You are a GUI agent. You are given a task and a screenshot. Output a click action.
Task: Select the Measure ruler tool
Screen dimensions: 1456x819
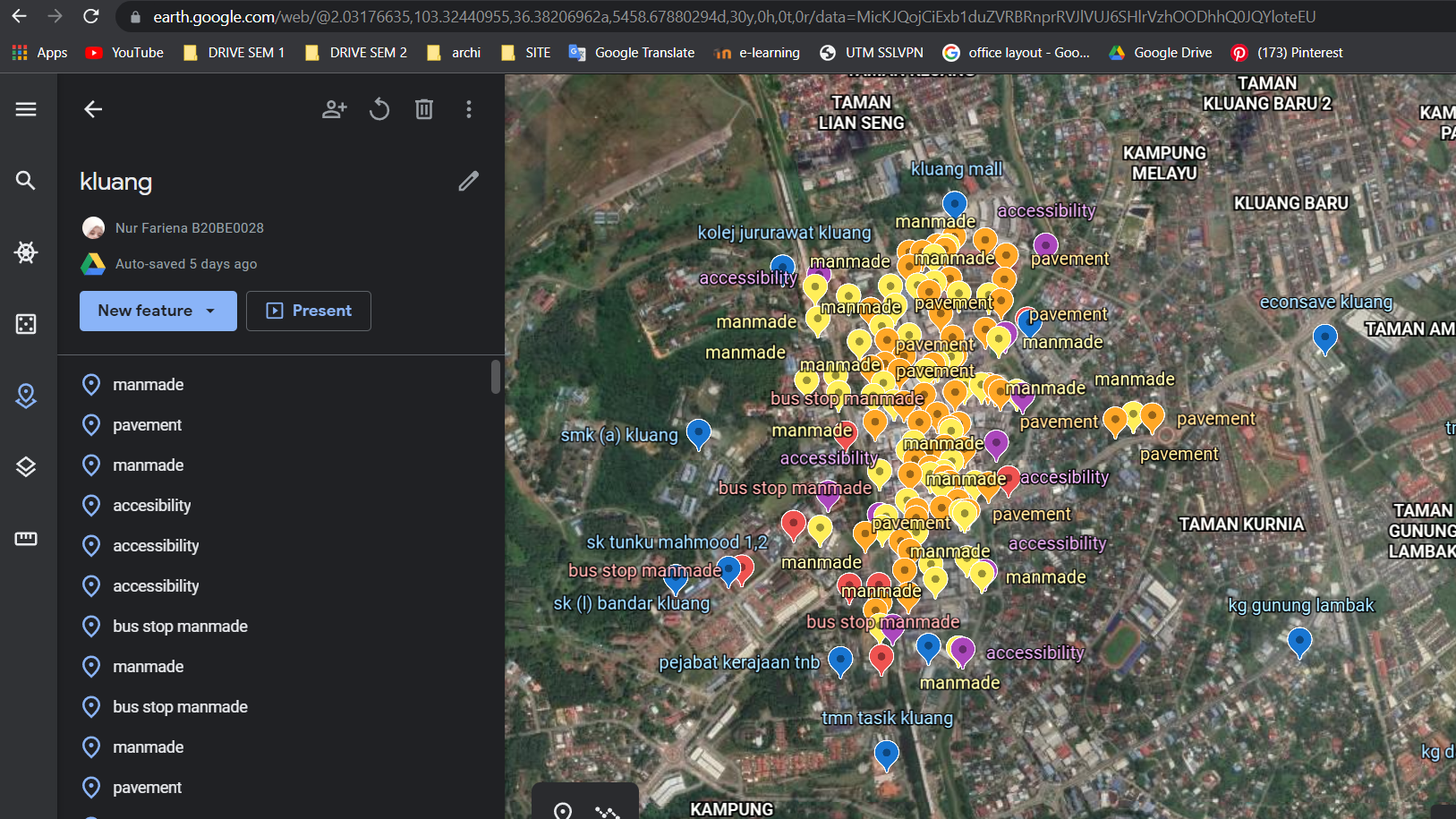tap(26, 539)
